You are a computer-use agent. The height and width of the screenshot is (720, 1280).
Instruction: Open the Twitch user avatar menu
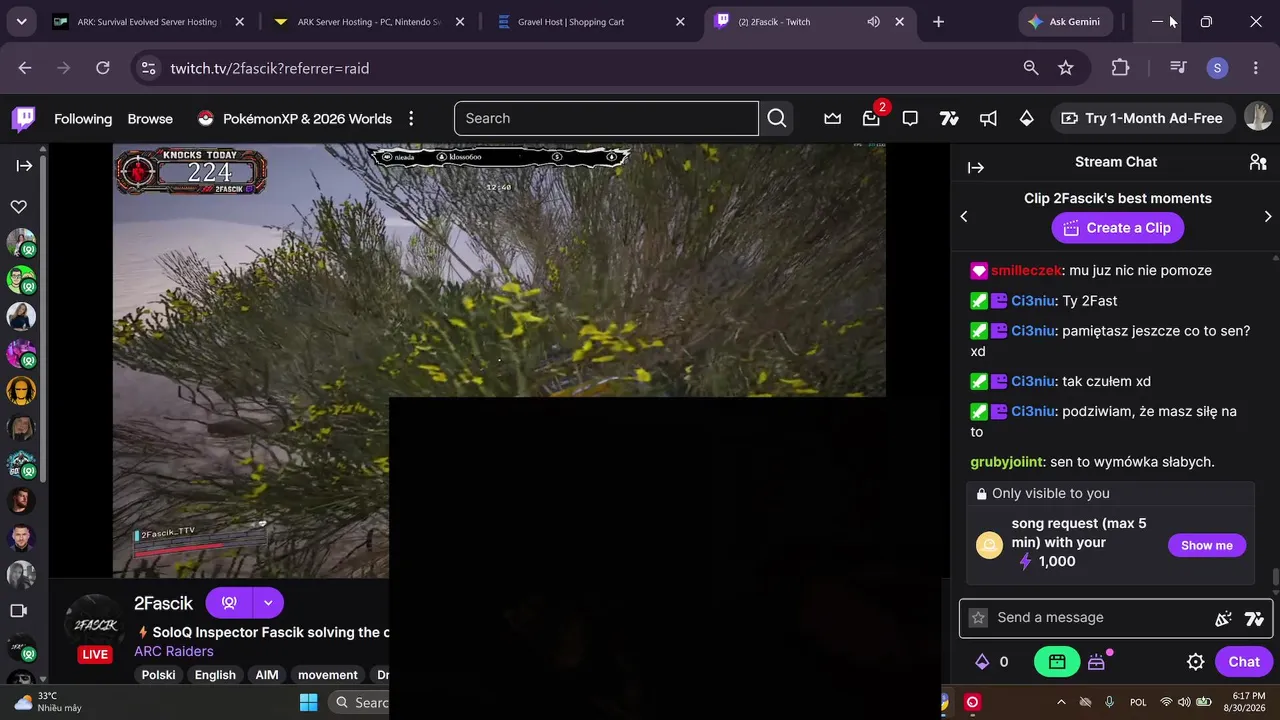coord(1258,117)
